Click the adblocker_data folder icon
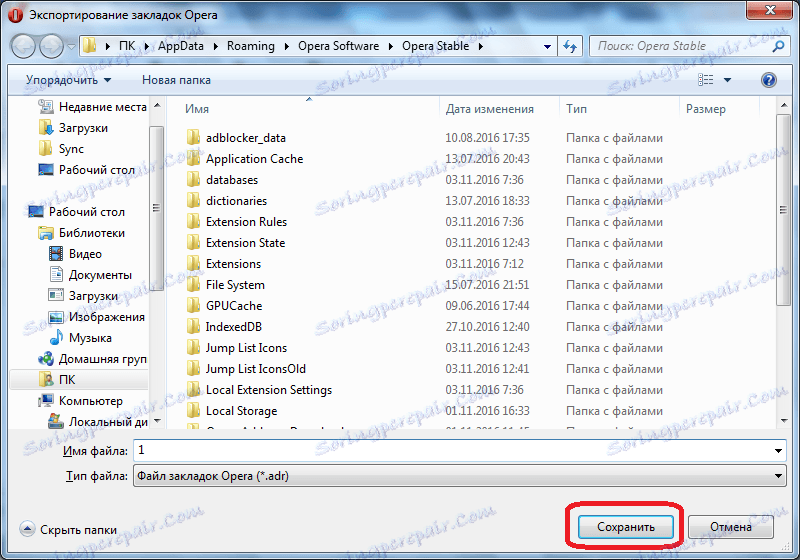This screenshot has width=800, height=560. click(x=193, y=138)
